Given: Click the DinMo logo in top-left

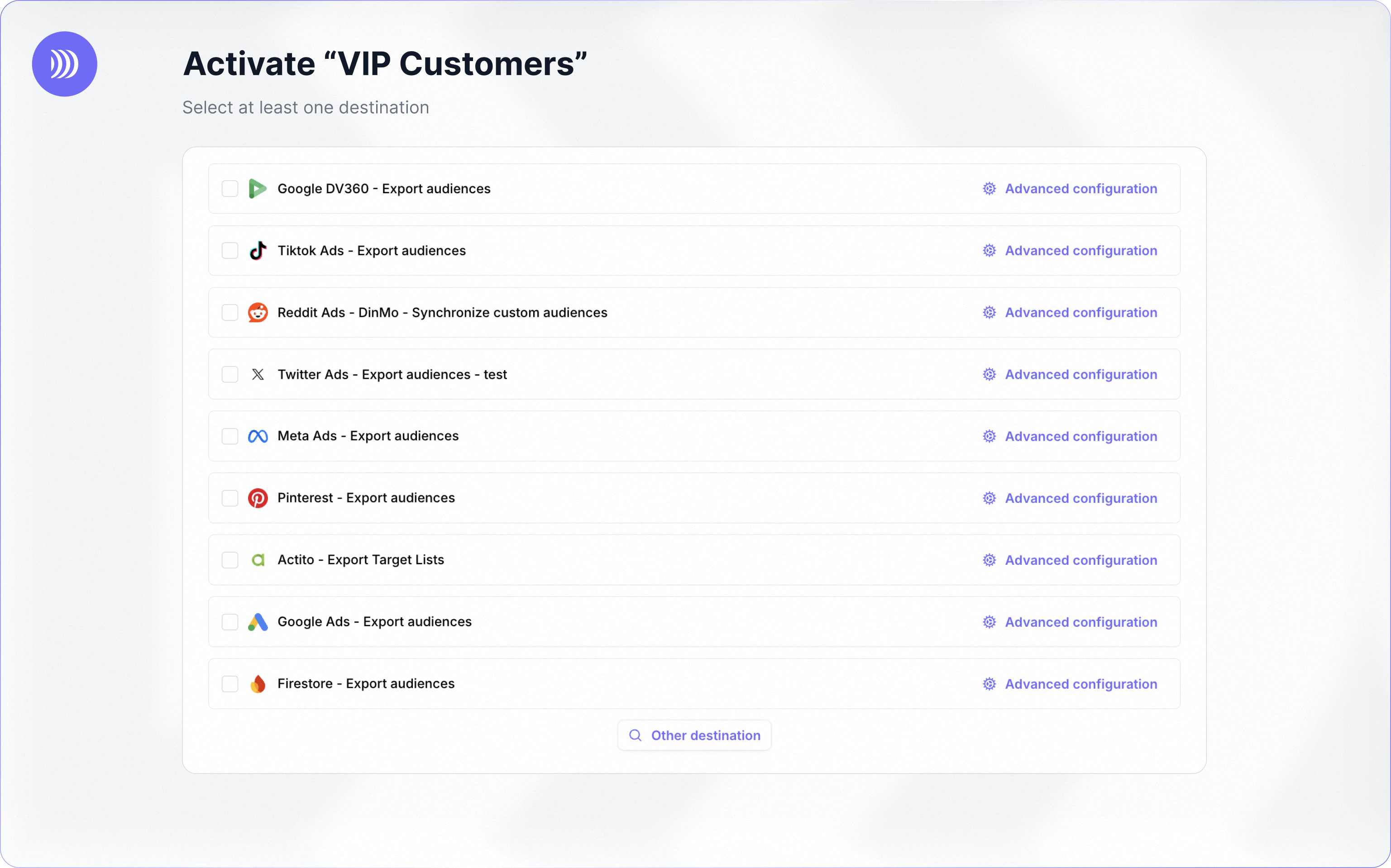Looking at the screenshot, I should pos(64,64).
